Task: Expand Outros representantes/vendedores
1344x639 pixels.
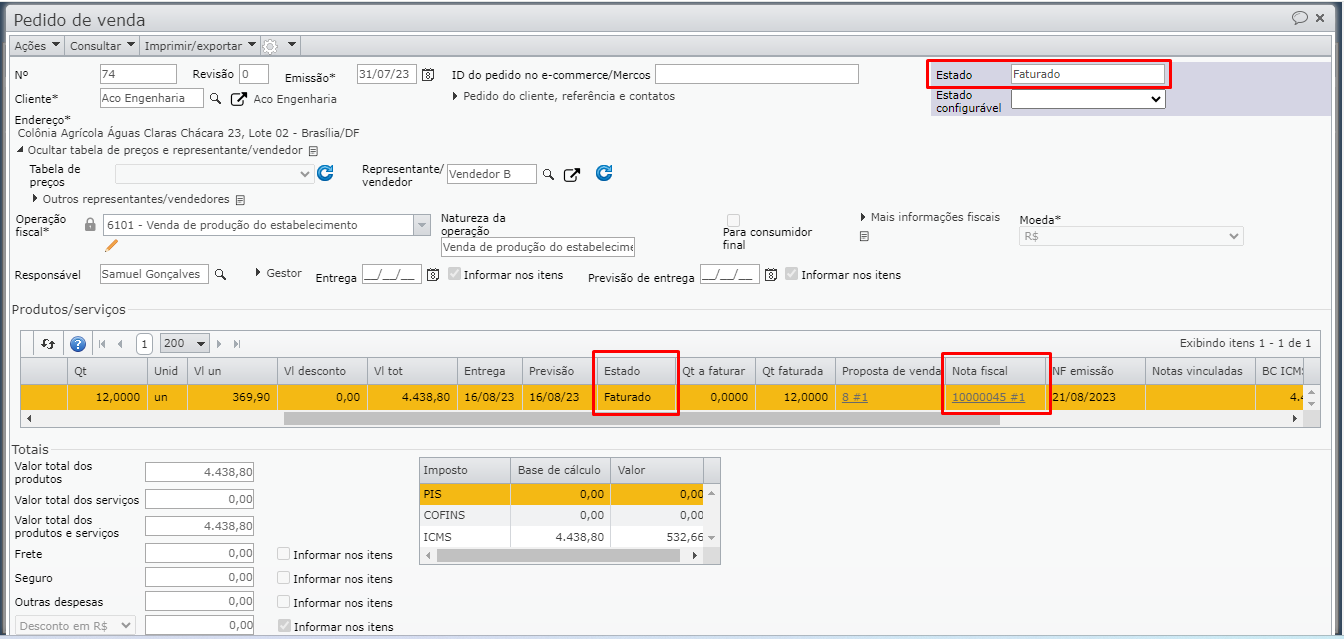Action: (131, 199)
